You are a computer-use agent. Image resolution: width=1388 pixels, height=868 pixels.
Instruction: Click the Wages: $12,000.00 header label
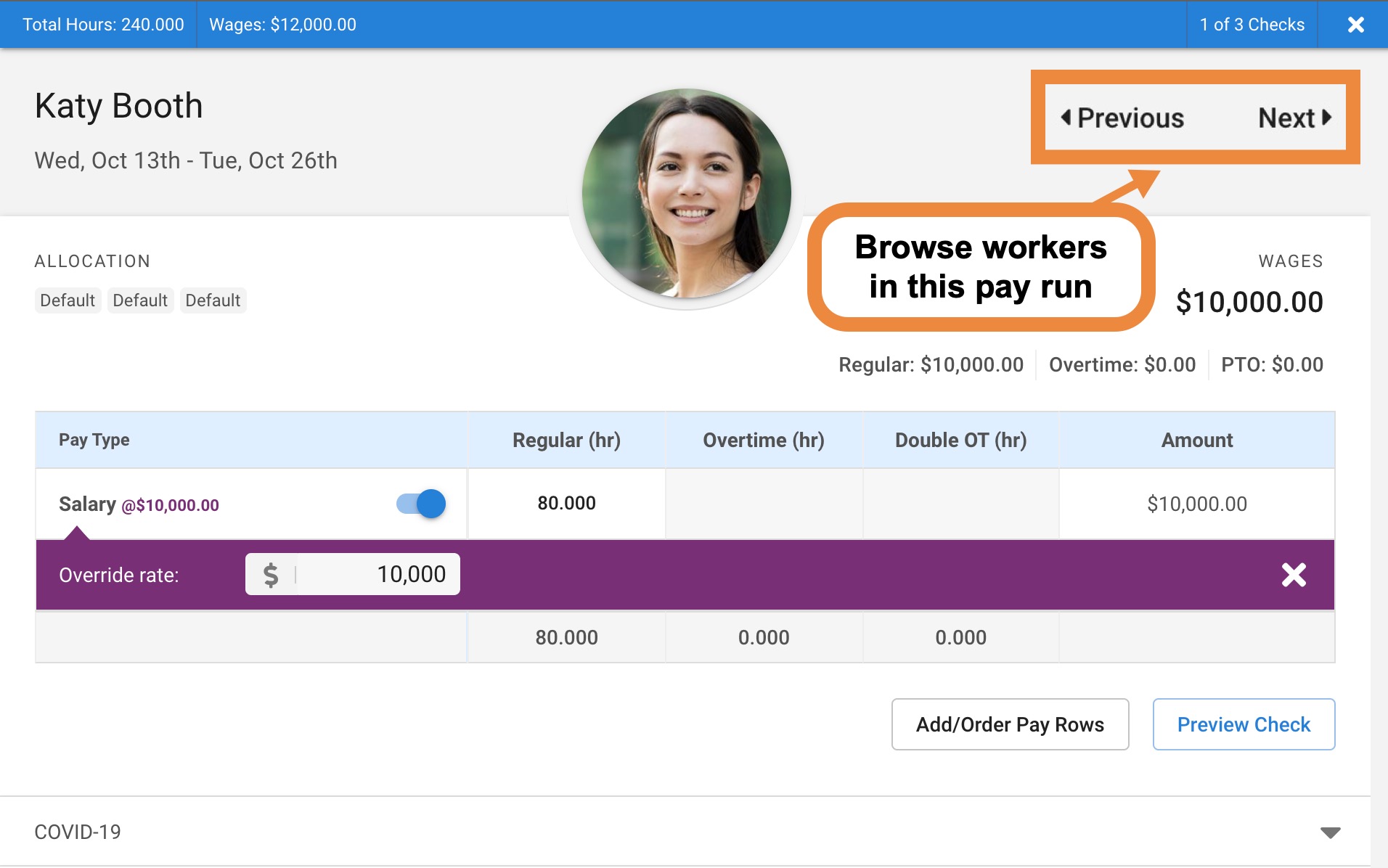[282, 25]
